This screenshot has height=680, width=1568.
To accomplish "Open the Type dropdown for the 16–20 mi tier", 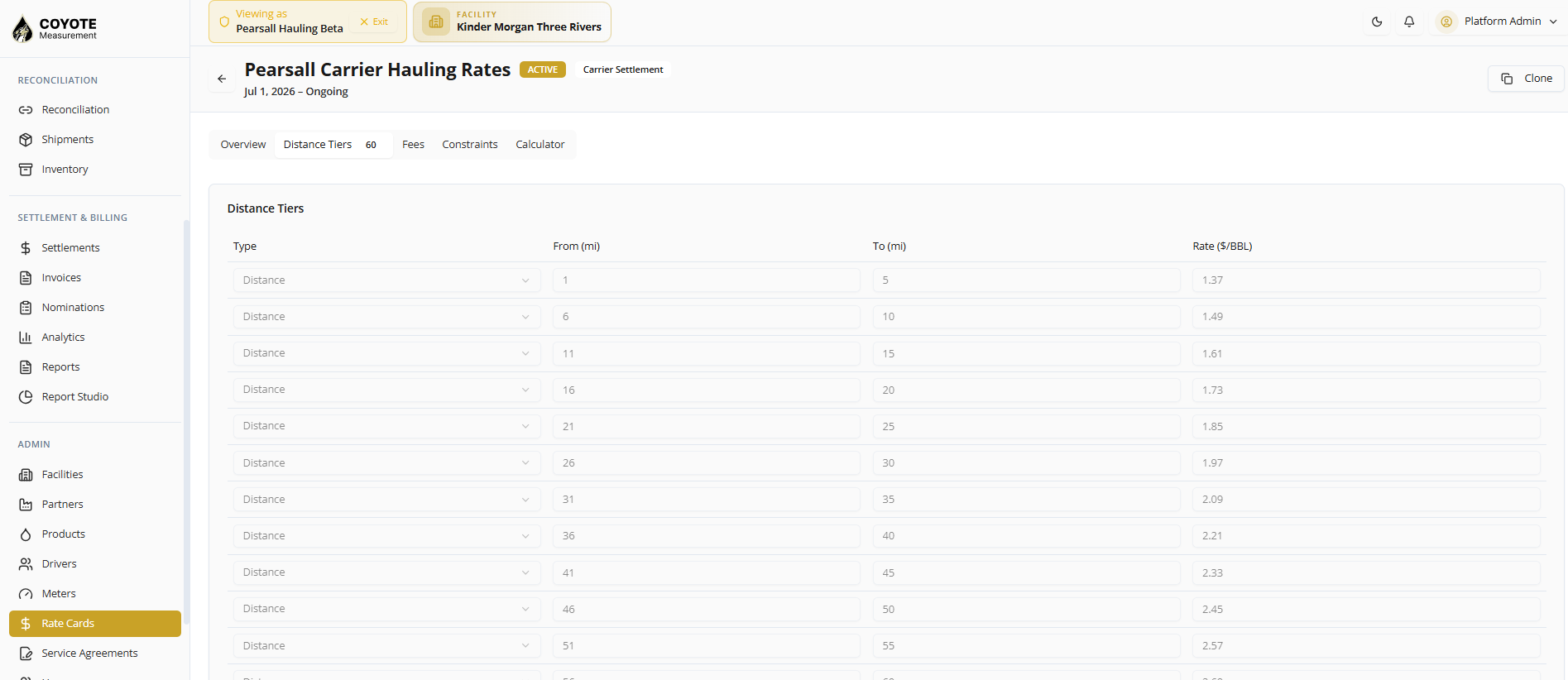I will pos(386,390).
